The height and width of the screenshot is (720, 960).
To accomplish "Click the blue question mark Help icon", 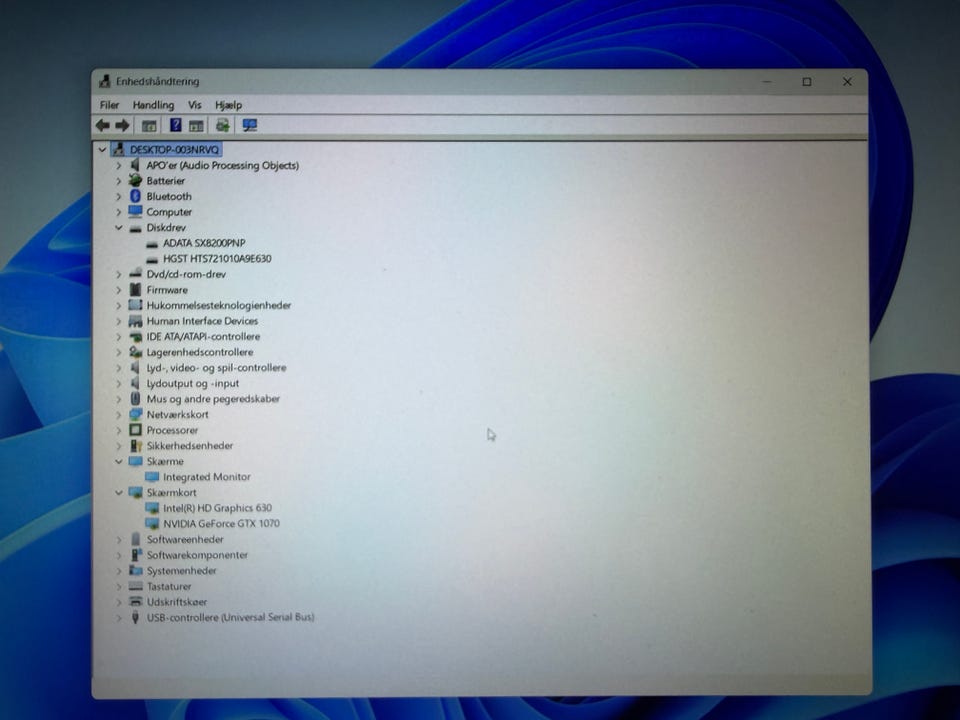I will [176, 125].
